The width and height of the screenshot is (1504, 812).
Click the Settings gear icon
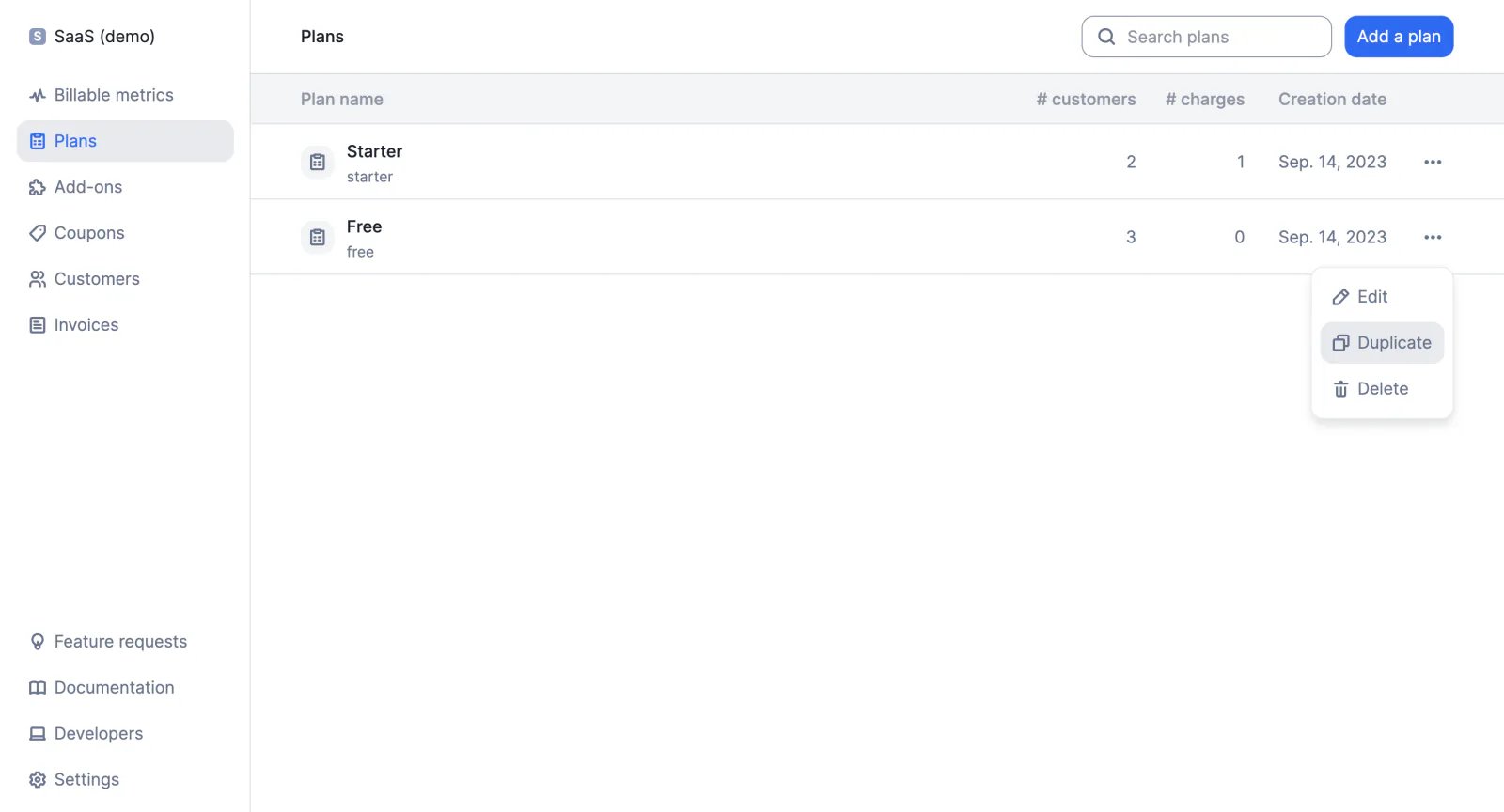click(x=38, y=780)
